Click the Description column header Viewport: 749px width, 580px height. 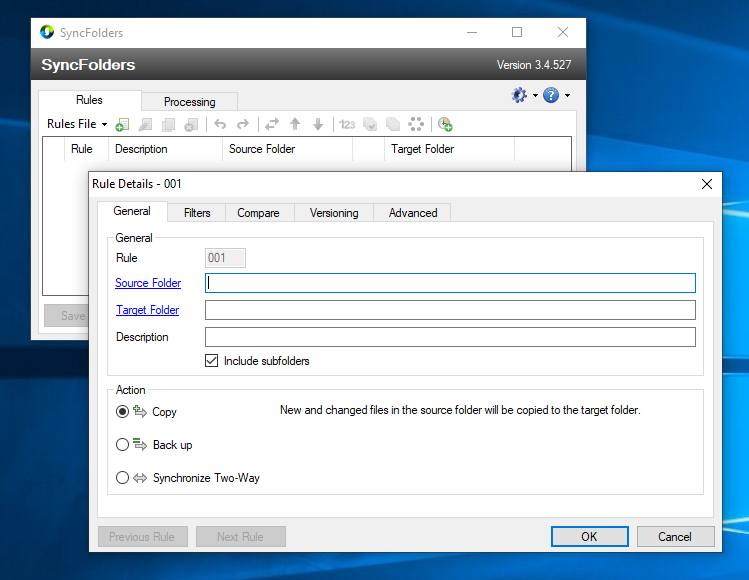pyautogui.click(x=165, y=149)
